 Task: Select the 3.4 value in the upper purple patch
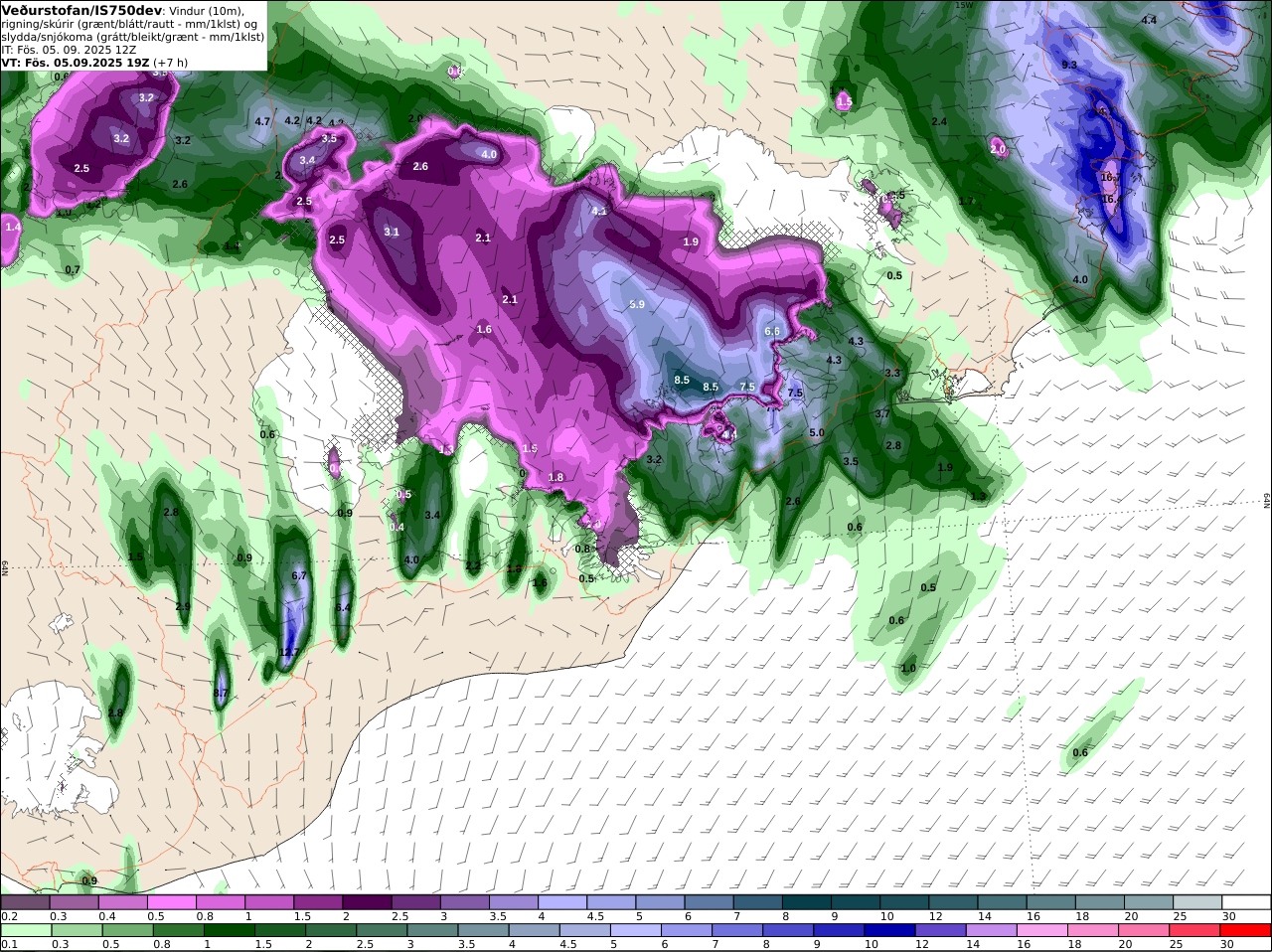tap(307, 160)
